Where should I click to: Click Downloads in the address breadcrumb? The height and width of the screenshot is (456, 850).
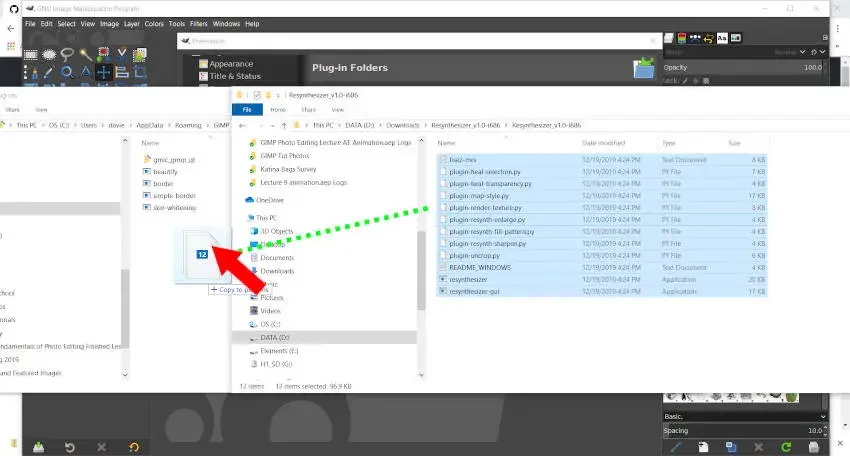pyautogui.click(x=403, y=125)
